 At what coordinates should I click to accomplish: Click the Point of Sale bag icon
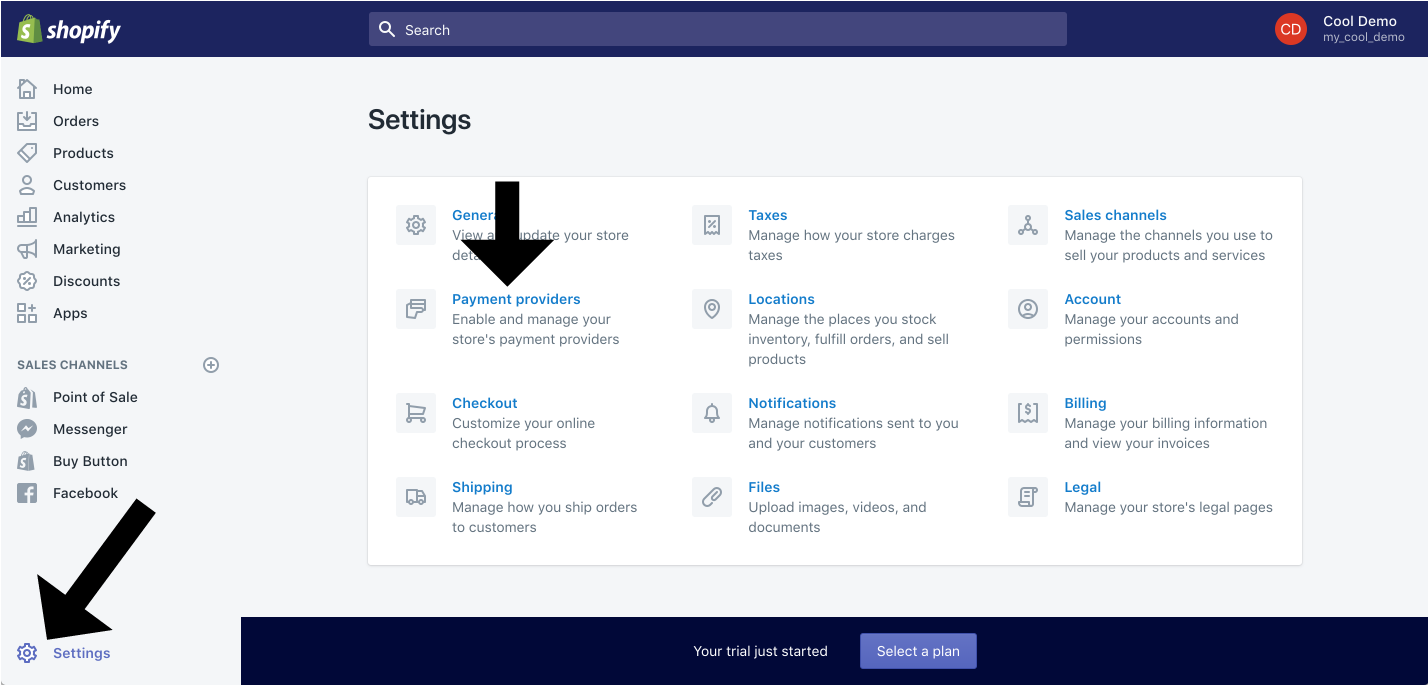(x=27, y=397)
